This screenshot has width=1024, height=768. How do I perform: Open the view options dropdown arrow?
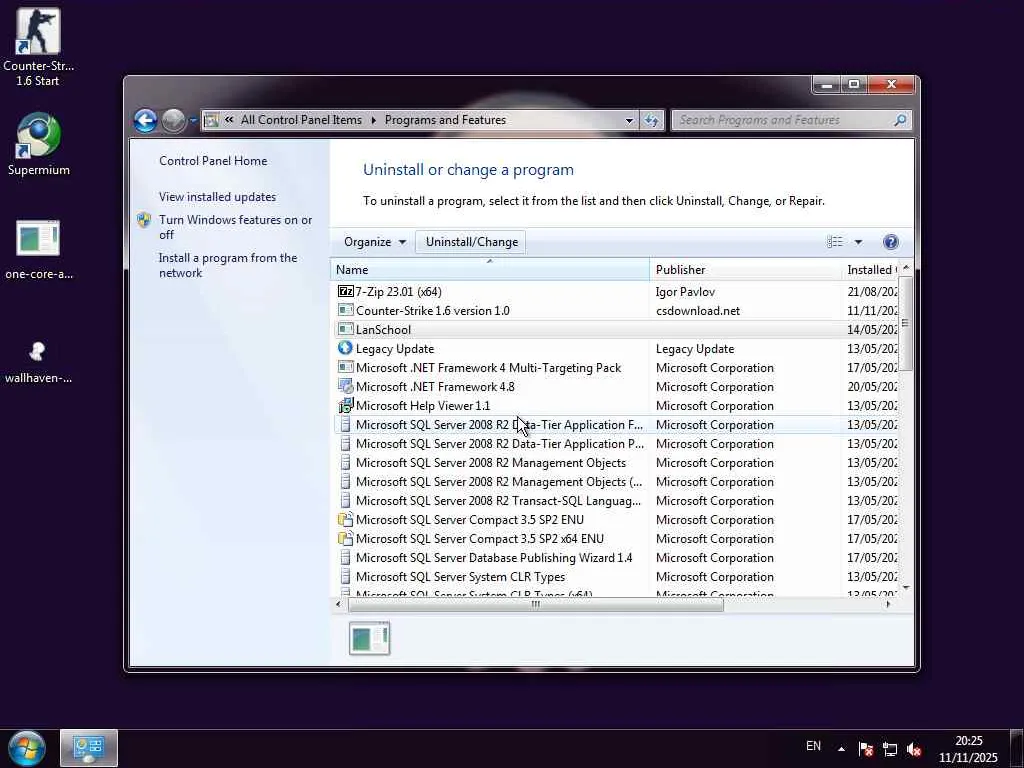(858, 242)
